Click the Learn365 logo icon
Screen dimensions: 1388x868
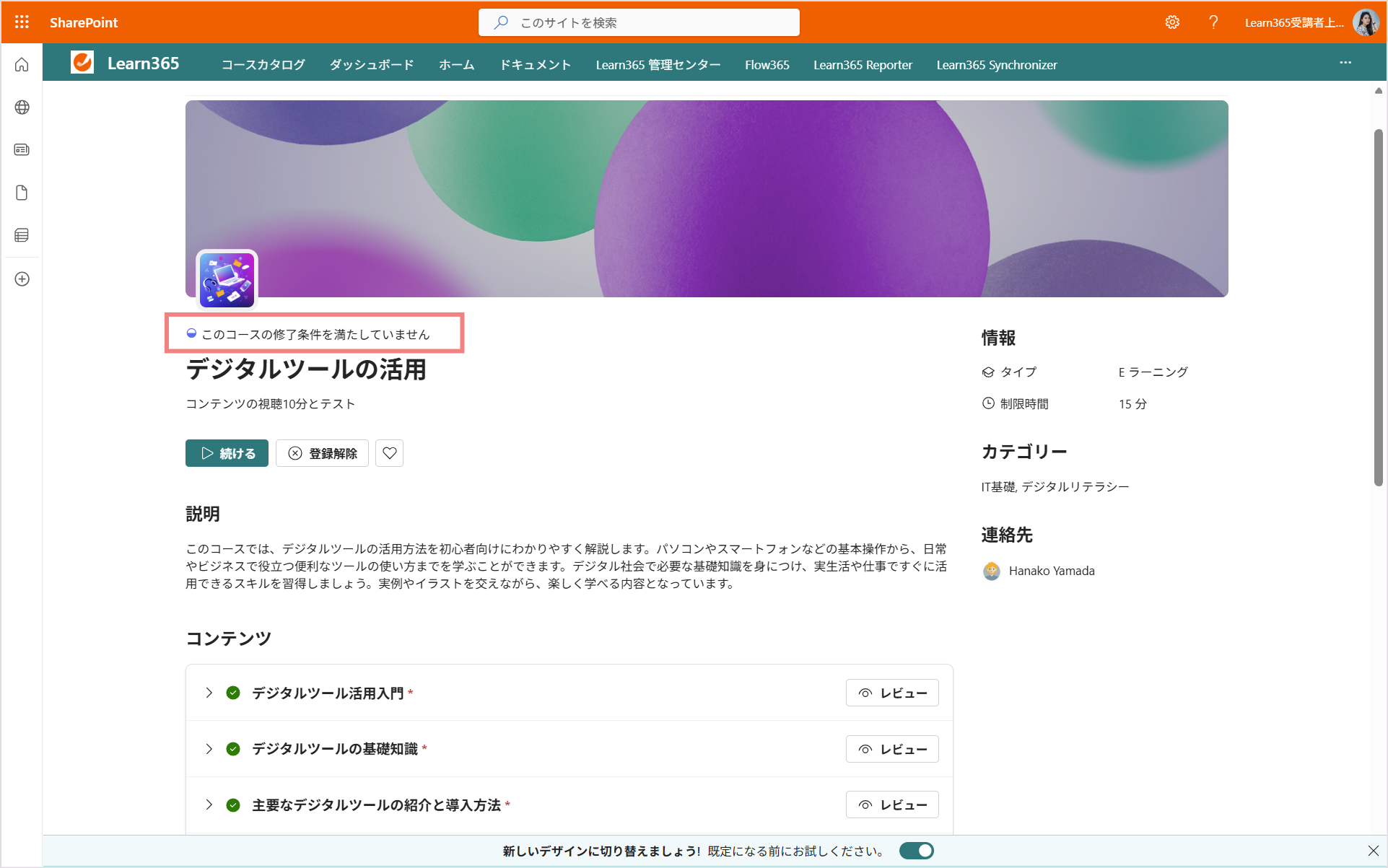(x=82, y=63)
